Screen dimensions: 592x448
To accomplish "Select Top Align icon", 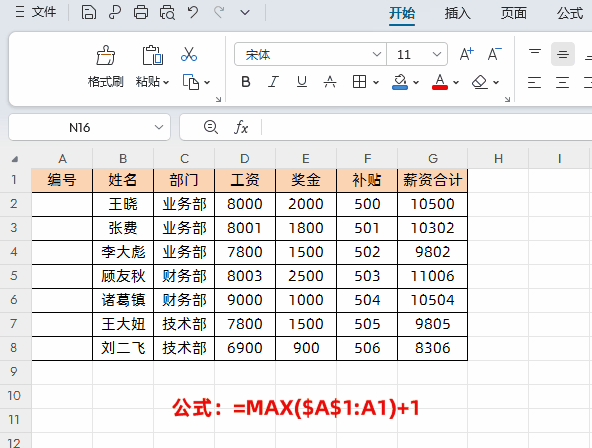I will [535, 54].
